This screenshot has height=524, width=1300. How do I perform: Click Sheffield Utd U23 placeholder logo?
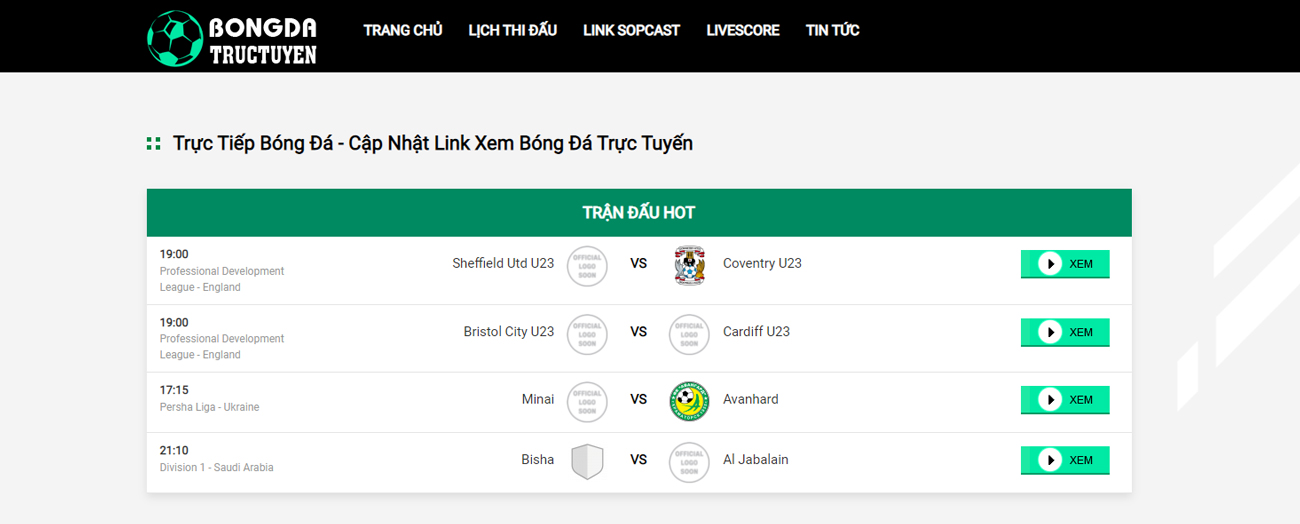pos(587,265)
